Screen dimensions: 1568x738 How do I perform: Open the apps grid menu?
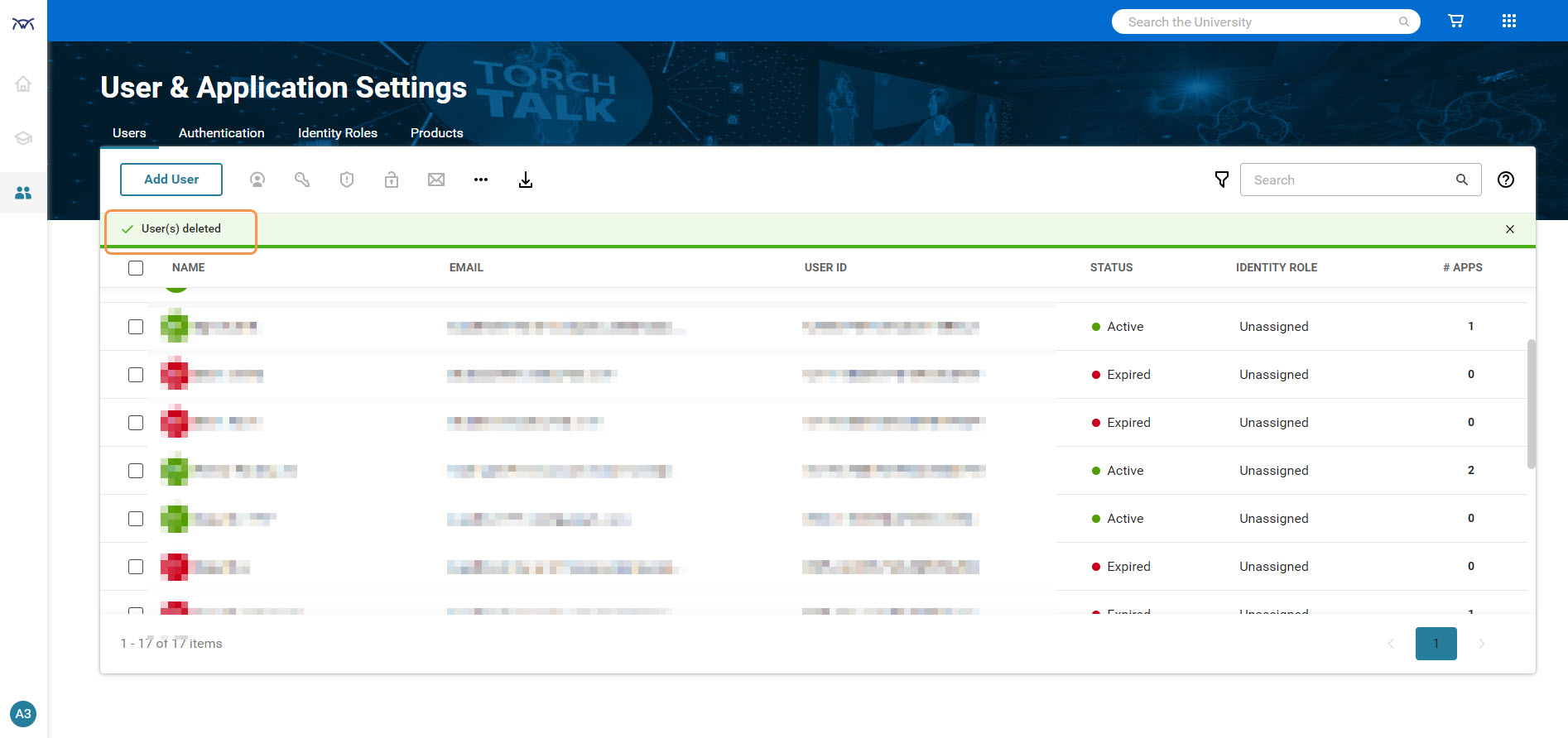(1508, 22)
